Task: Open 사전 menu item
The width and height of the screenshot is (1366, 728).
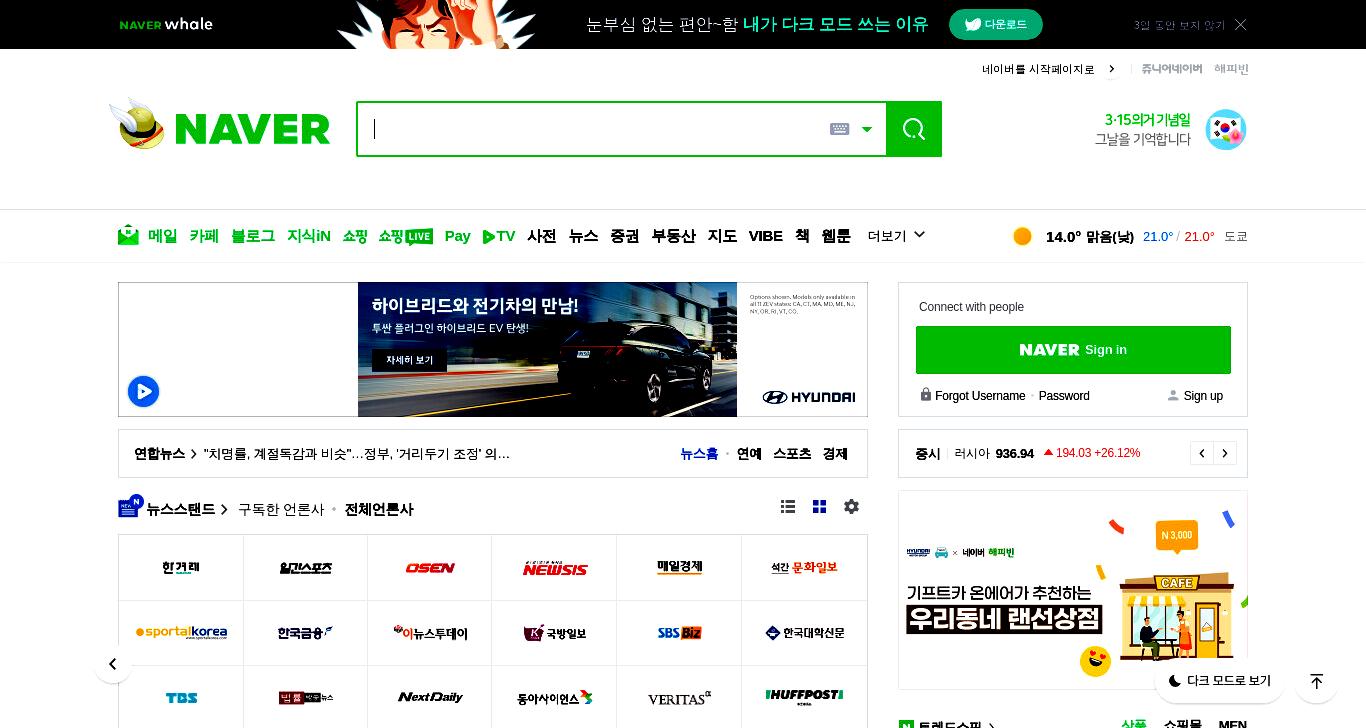Action: [x=542, y=236]
